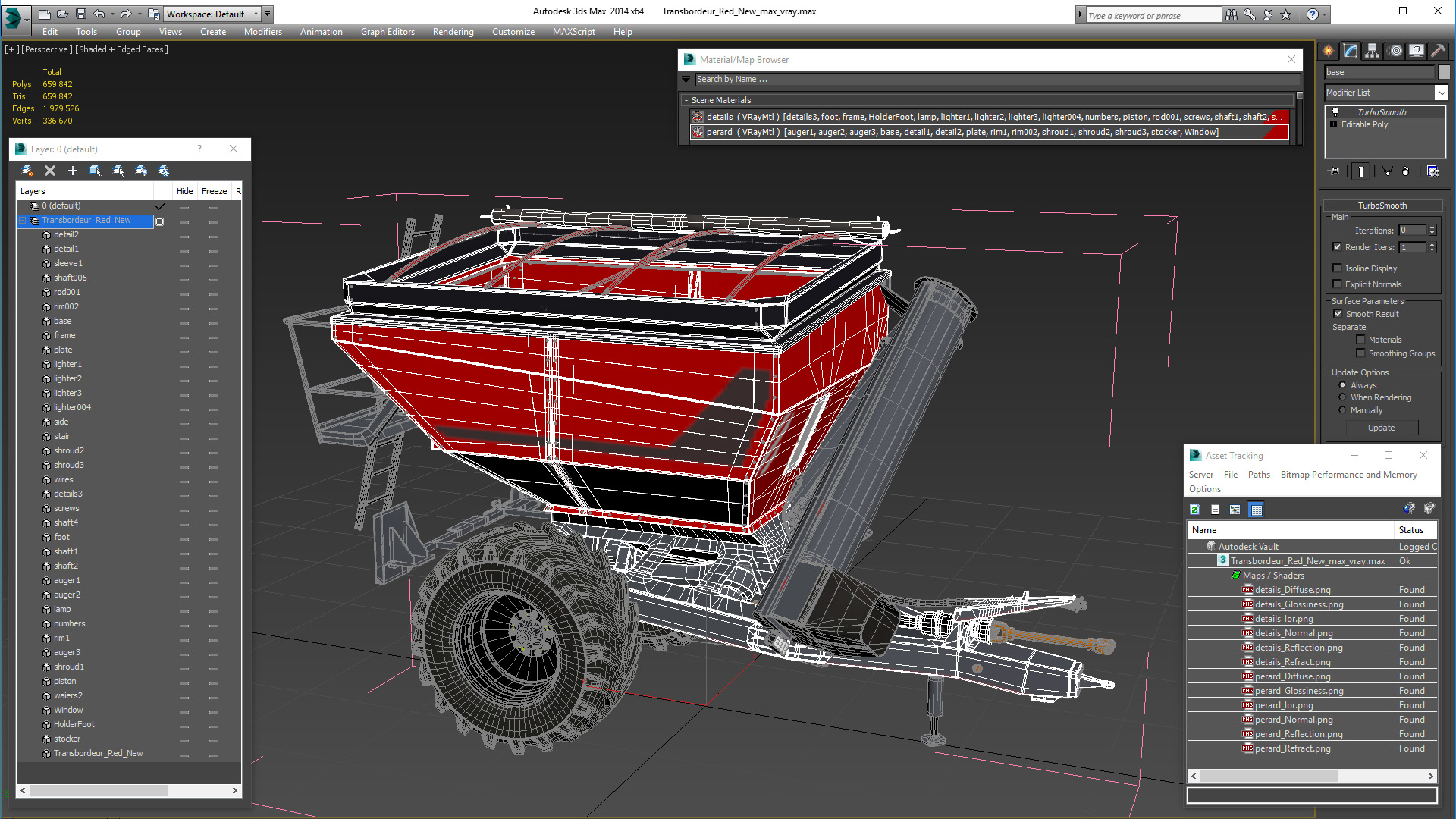The width and height of the screenshot is (1456, 819).
Task: Click Delete layer X icon
Action: (x=50, y=171)
